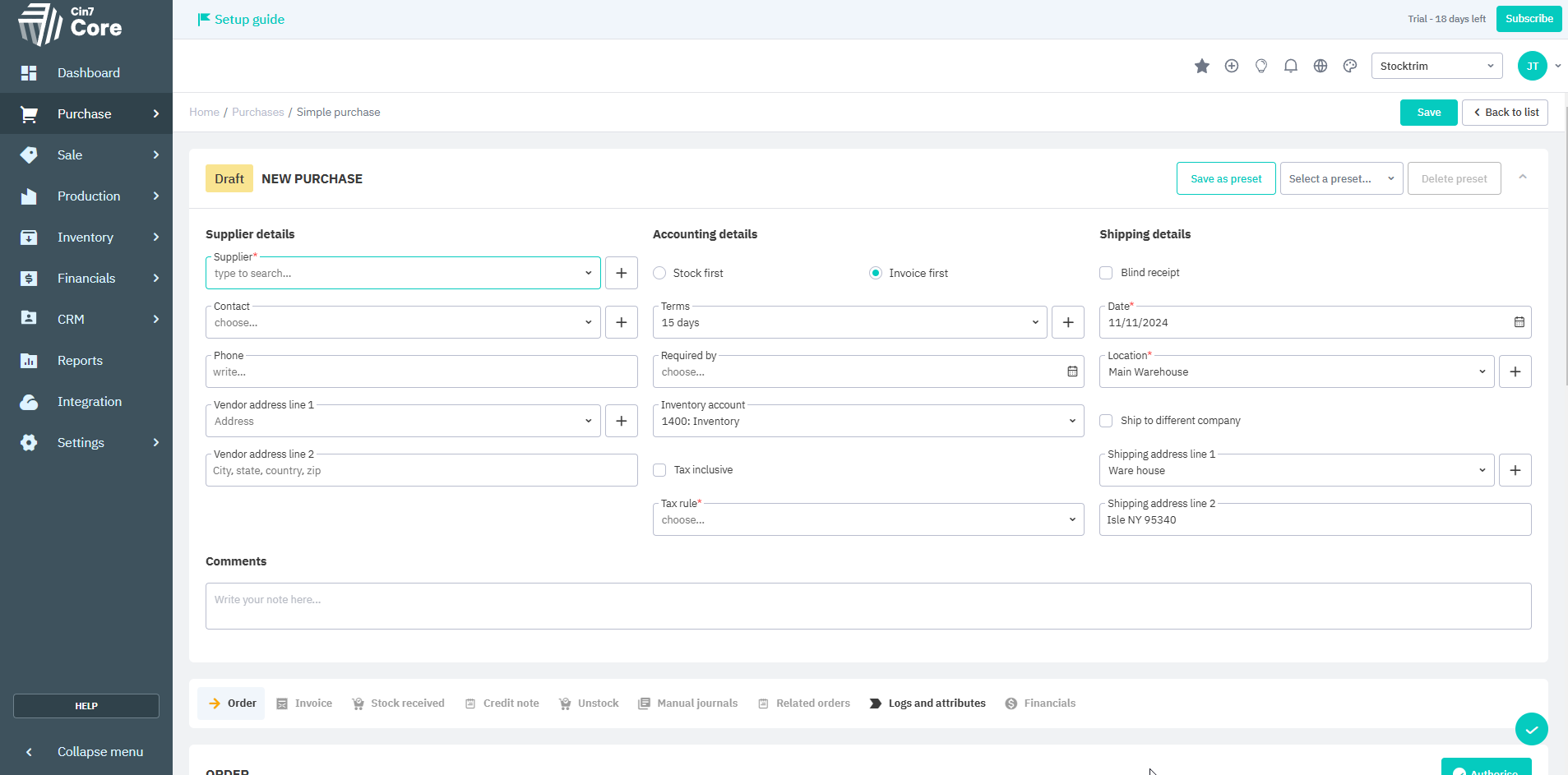The width and height of the screenshot is (1568, 775).
Task: Click the favorites star icon
Action: (1201, 66)
